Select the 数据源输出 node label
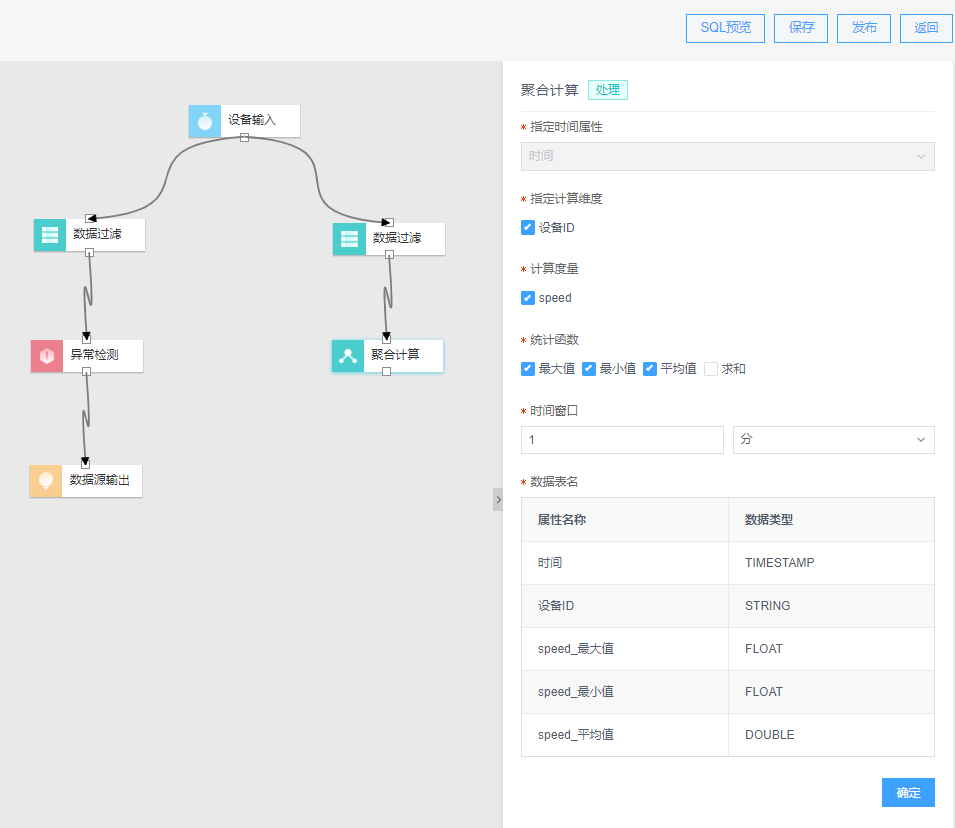The width and height of the screenshot is (955, 828). tap(100, 480)
